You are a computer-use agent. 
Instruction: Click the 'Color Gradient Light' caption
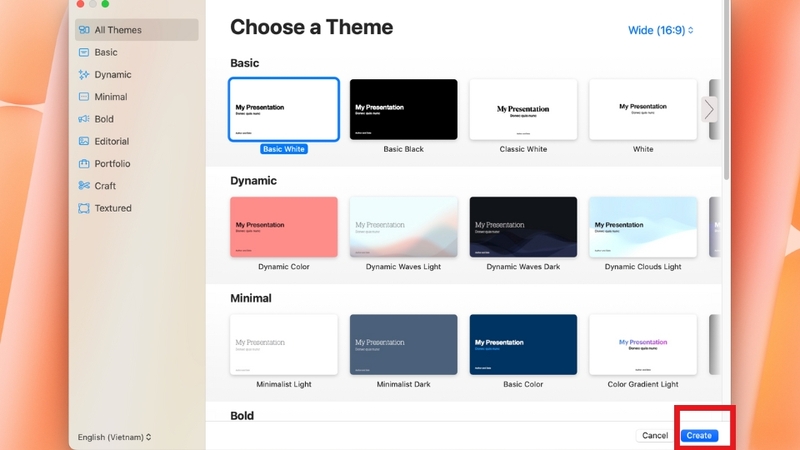pos(643,384)
